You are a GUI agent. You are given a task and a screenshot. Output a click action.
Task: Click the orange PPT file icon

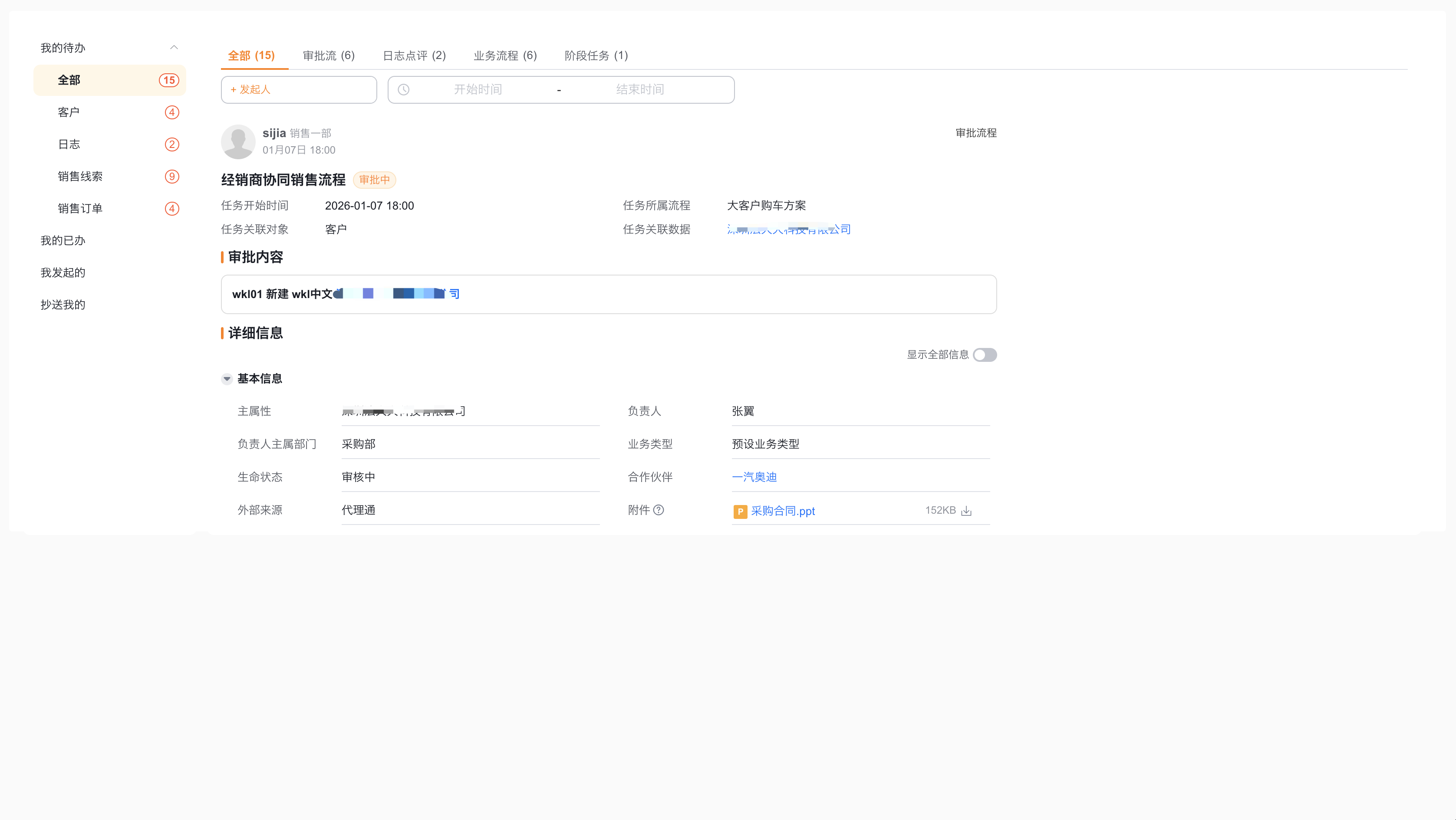pyautogui.click(x=740, y=511)
